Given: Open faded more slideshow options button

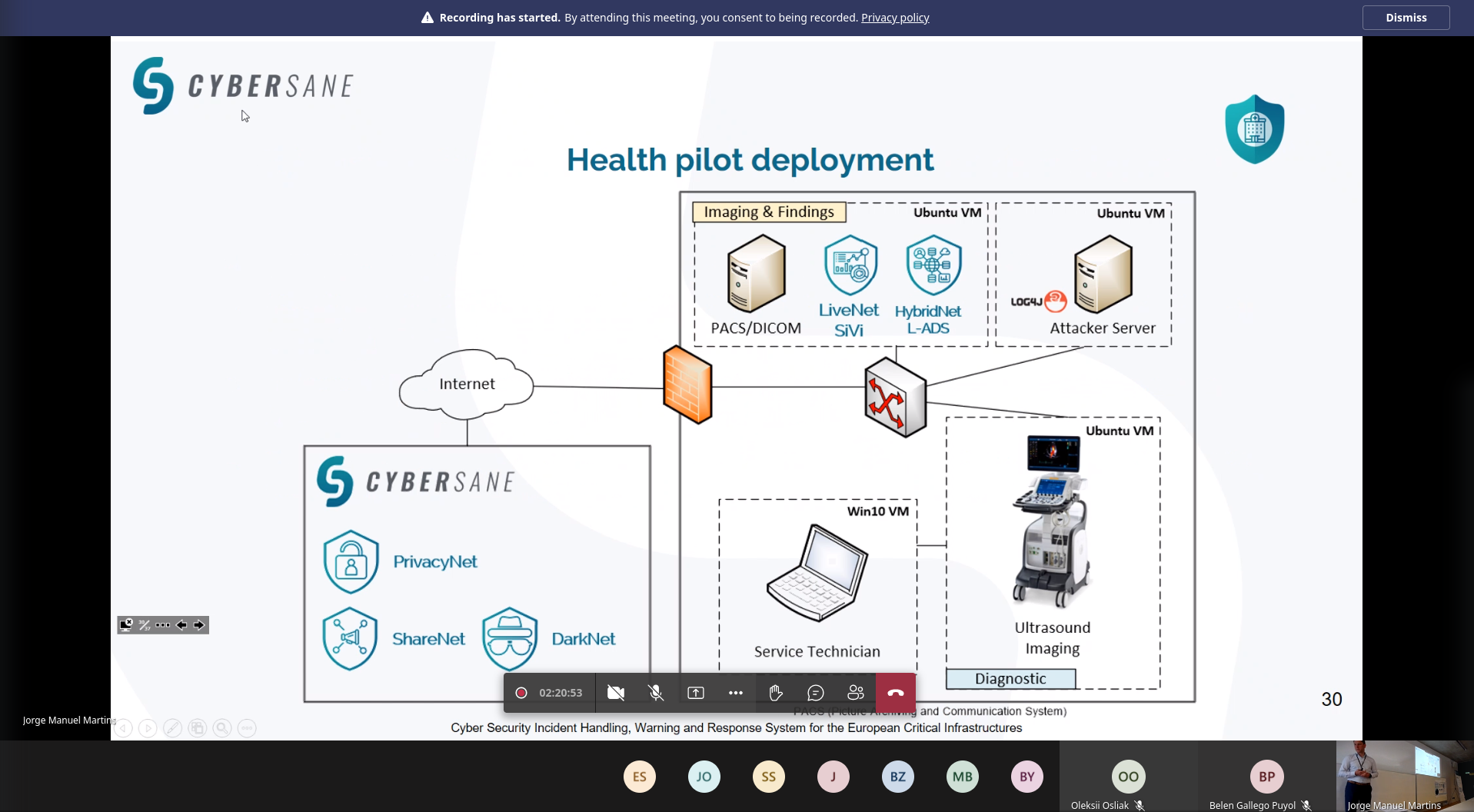Looking at the screenshot, I should (247, 727).
